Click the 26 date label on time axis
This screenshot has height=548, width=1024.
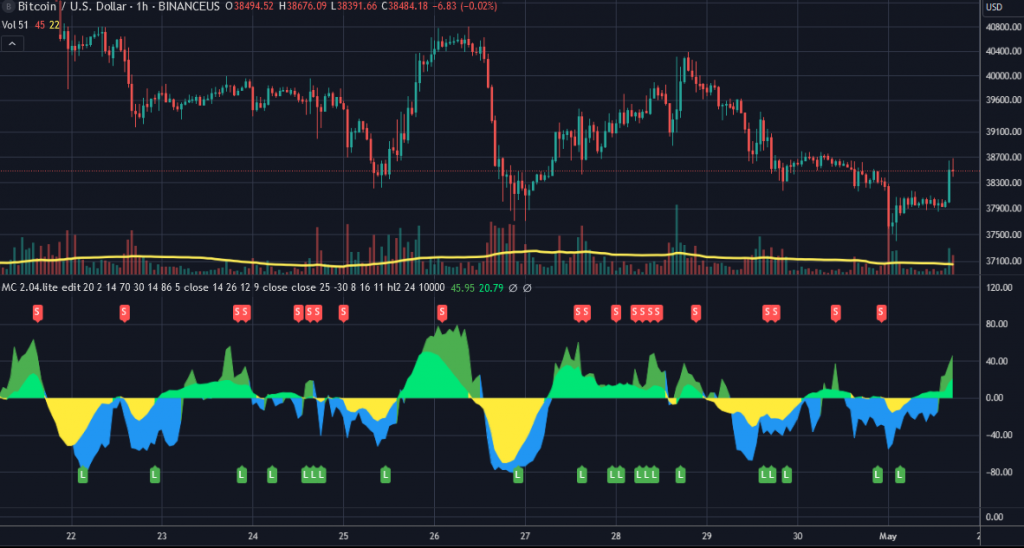(434, 535)
